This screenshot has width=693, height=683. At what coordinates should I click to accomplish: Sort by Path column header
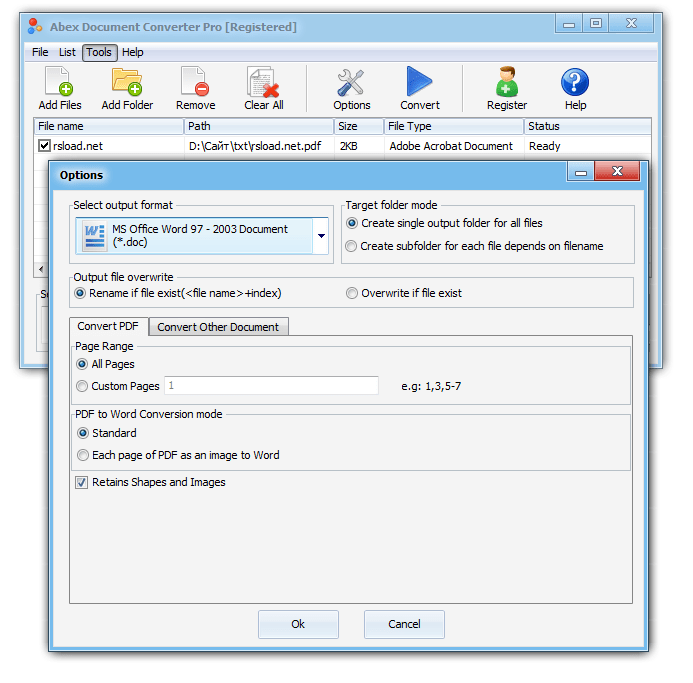coord(259,126)
